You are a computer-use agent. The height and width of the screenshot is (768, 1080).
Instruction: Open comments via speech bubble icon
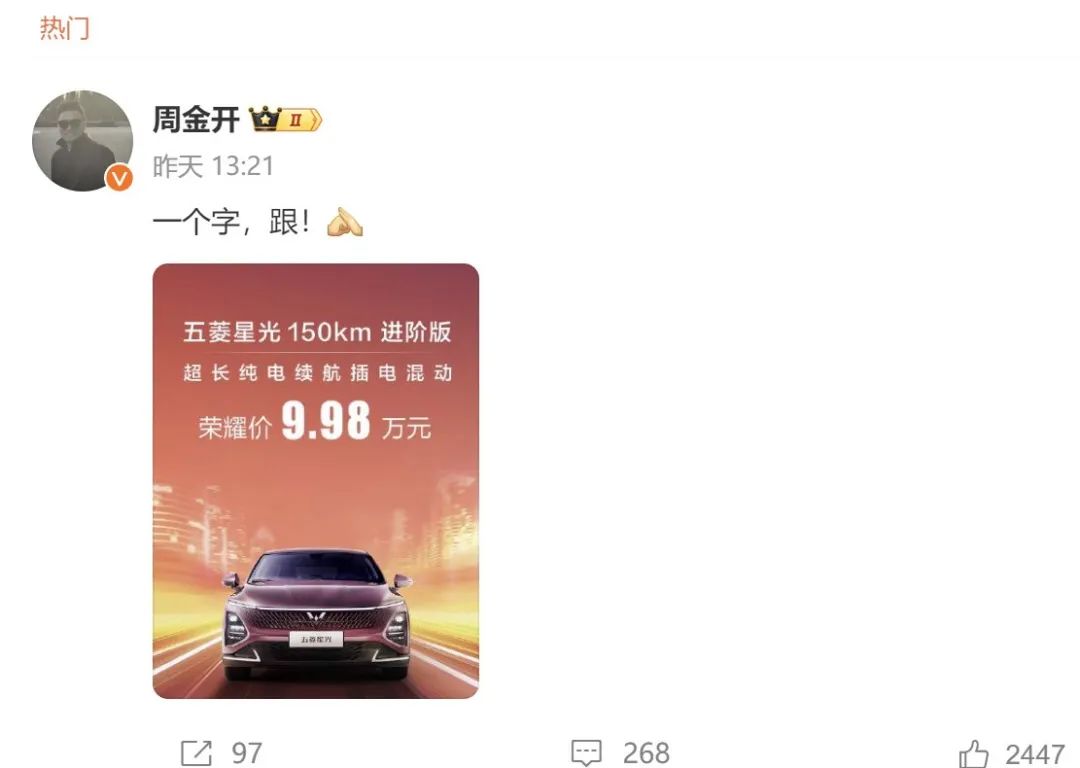tap(586, 753)
